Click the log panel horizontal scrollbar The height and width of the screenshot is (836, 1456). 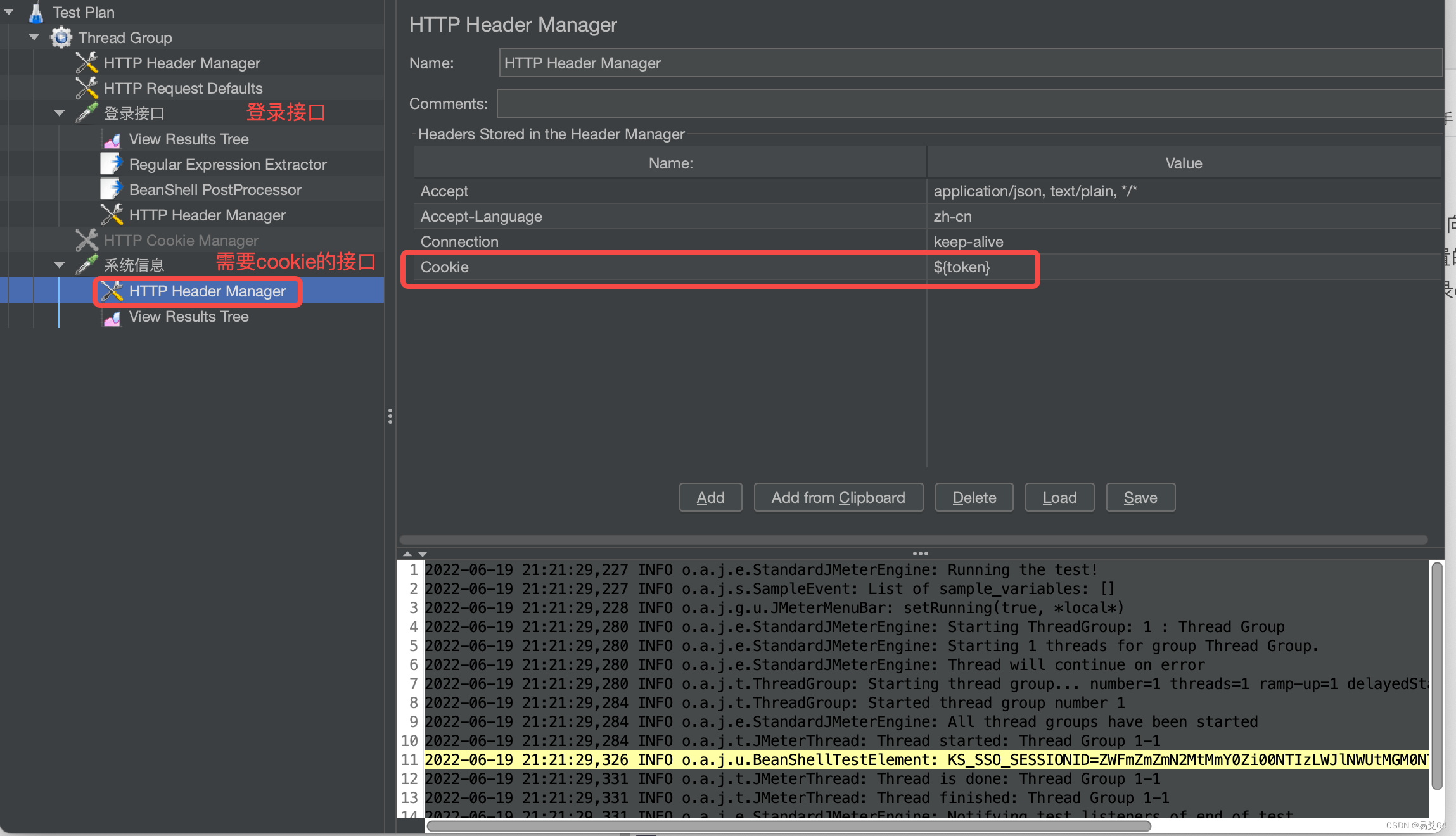click(x=788, y=826)
